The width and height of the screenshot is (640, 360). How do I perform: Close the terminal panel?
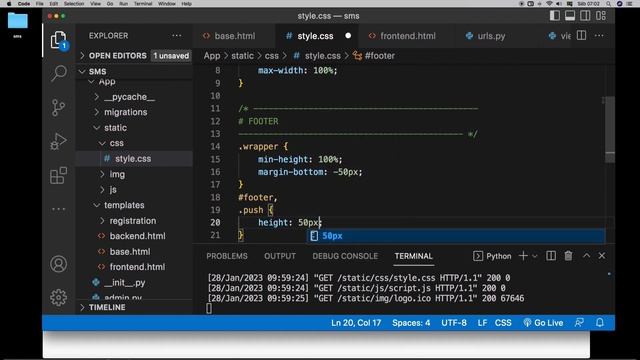coord(602,256)
